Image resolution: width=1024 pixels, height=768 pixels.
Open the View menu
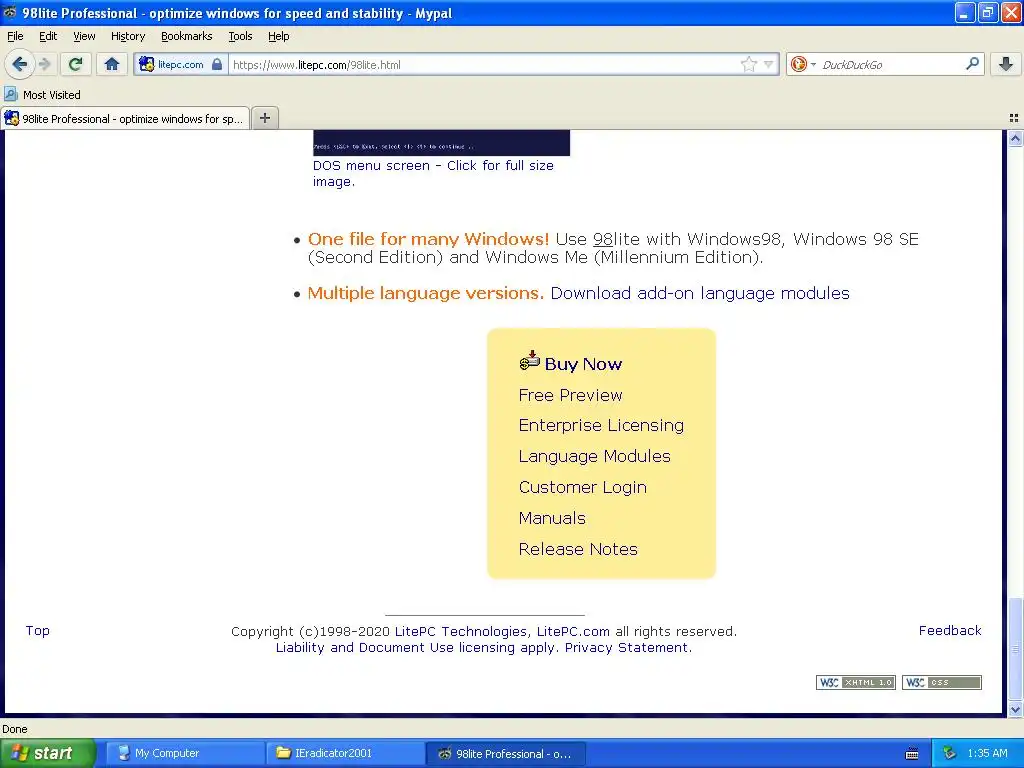pyautogui.click(x=84, y=36)
